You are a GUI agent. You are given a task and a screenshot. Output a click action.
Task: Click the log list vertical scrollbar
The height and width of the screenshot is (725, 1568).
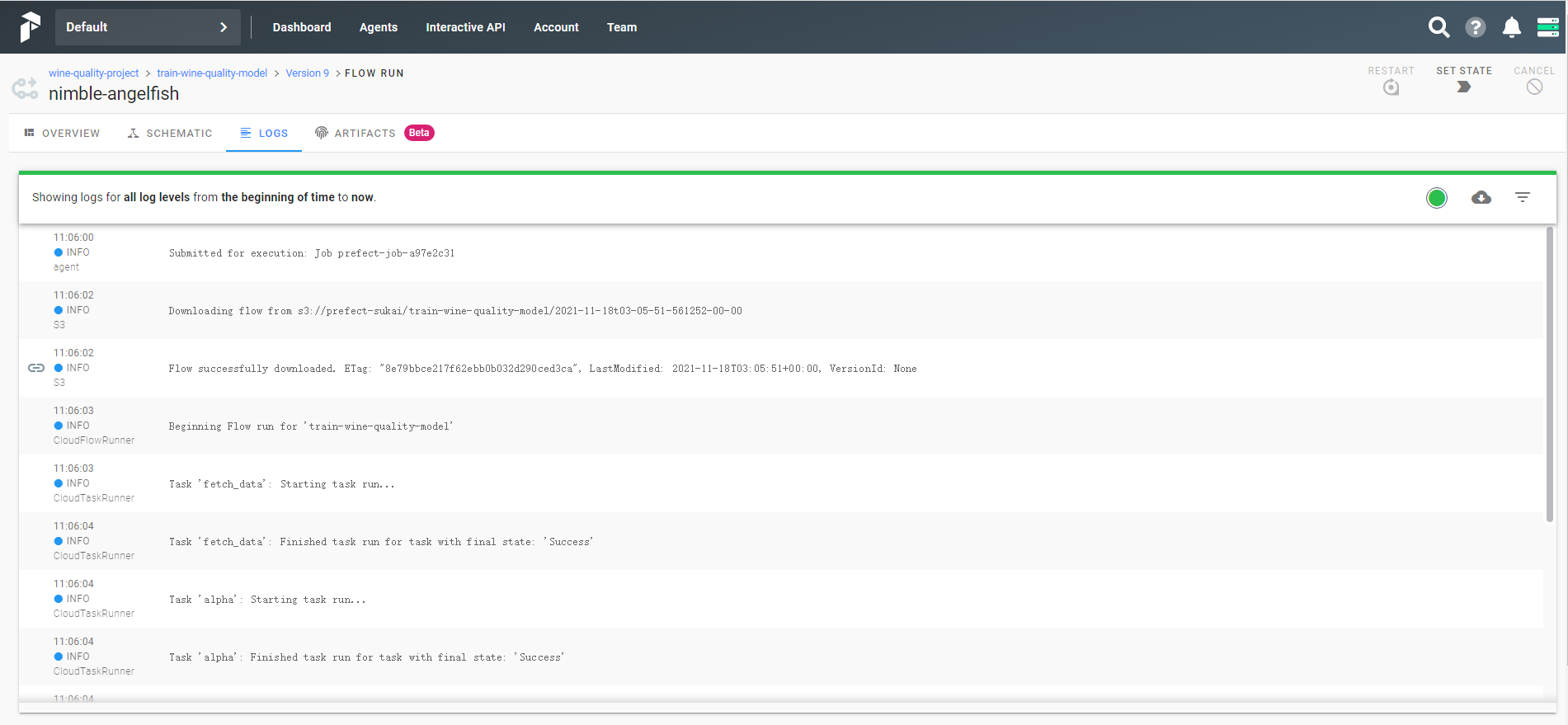(1550, 374)
